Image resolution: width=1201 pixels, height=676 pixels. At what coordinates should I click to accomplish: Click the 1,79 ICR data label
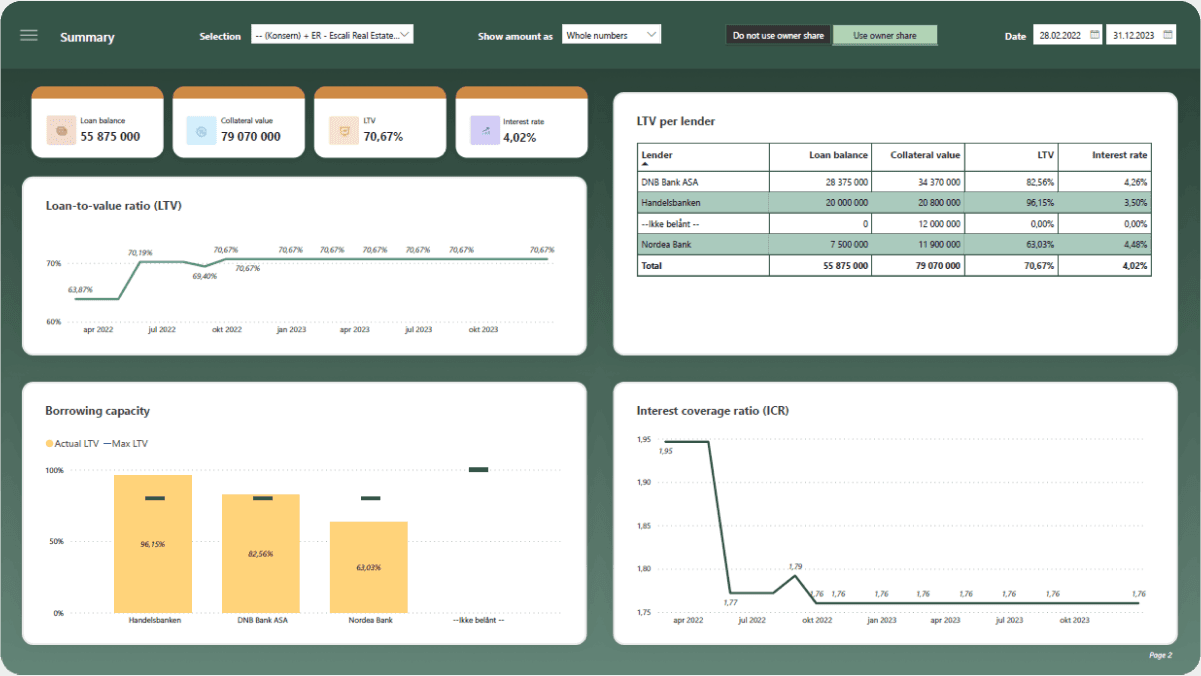794,566
